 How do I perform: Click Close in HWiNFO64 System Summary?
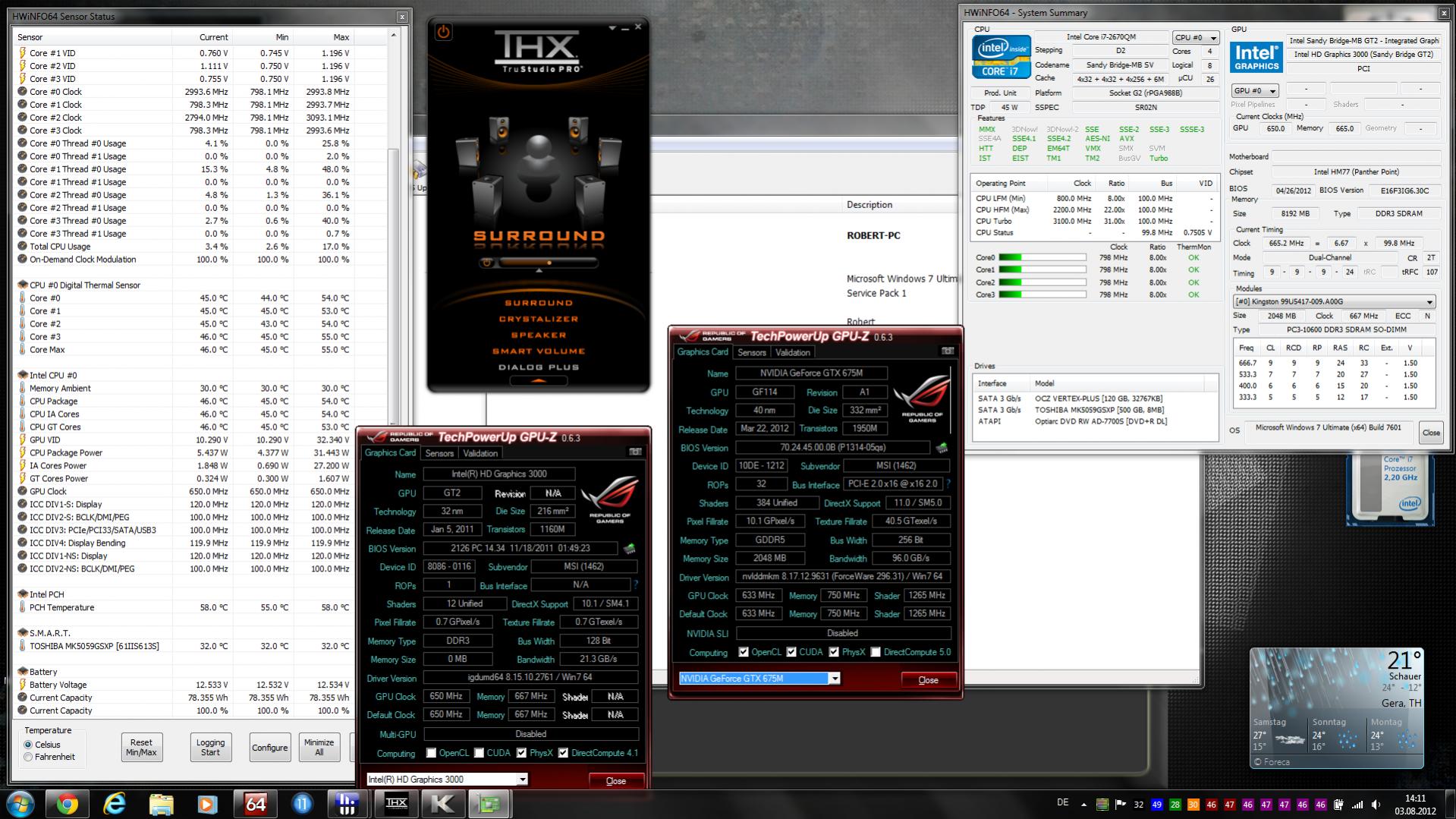coord(1431,433)
